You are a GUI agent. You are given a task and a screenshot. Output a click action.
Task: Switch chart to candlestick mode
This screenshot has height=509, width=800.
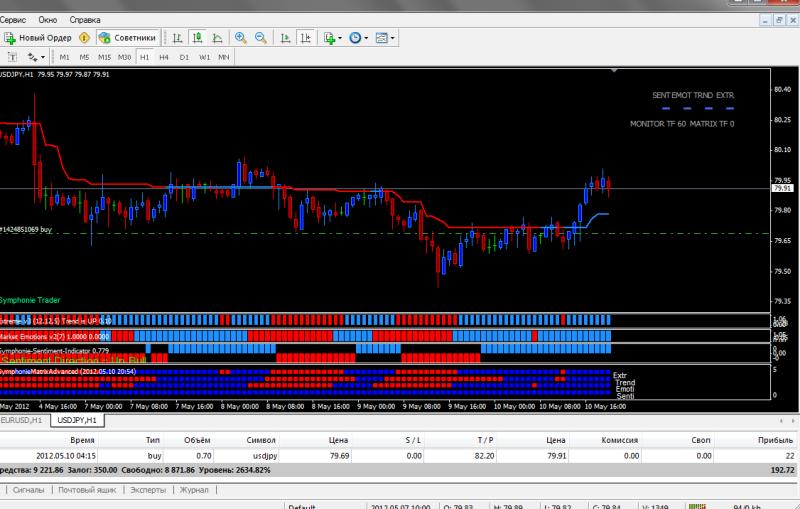click(x=197, y=38)
